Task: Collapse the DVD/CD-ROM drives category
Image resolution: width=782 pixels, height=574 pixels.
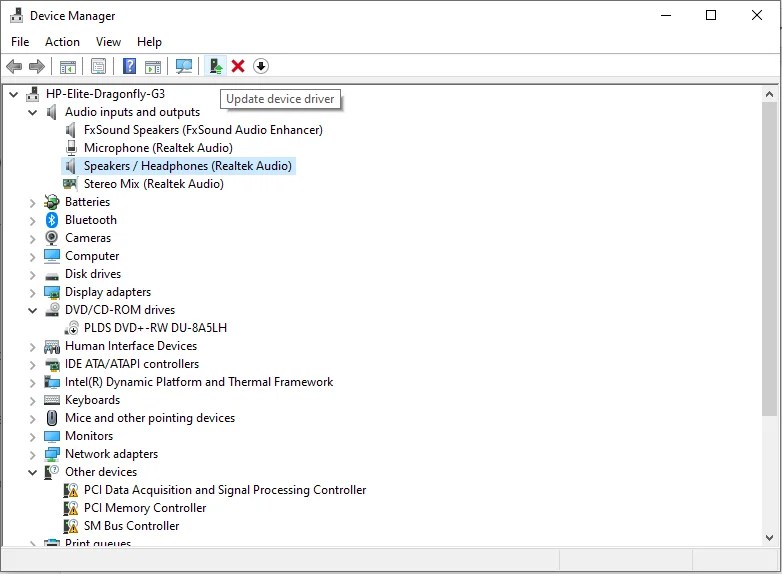Action: click(32, 310)
